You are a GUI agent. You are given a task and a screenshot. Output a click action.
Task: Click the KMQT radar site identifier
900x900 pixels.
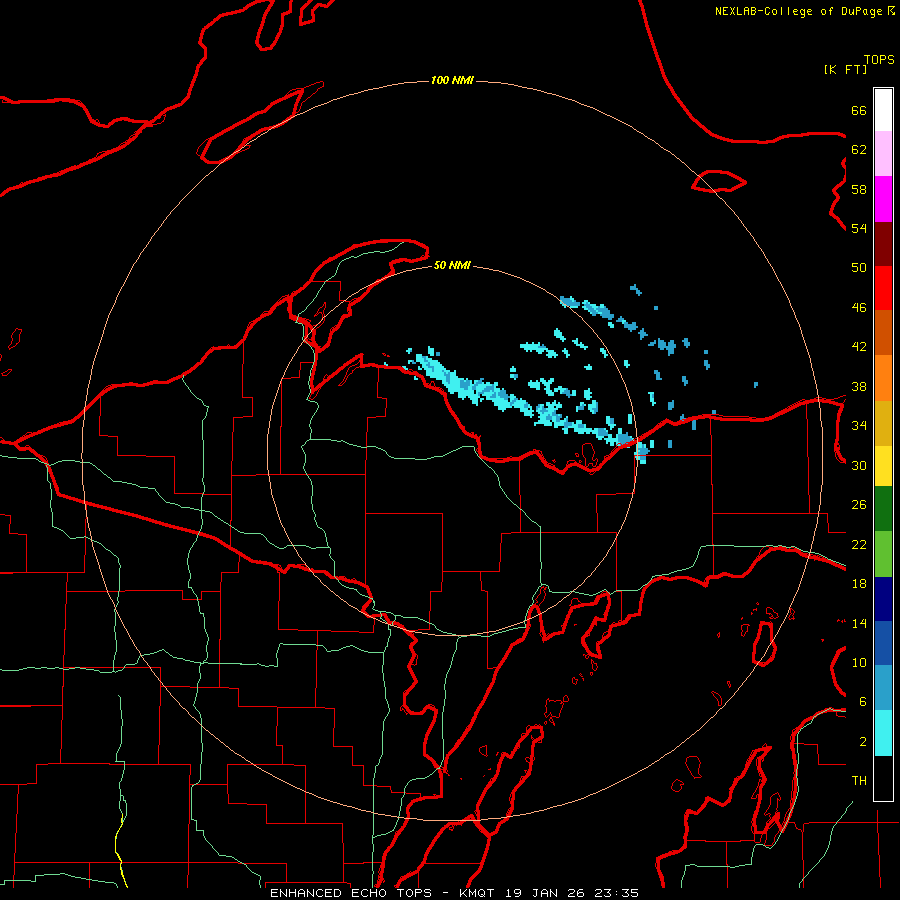tap(476, 893)
